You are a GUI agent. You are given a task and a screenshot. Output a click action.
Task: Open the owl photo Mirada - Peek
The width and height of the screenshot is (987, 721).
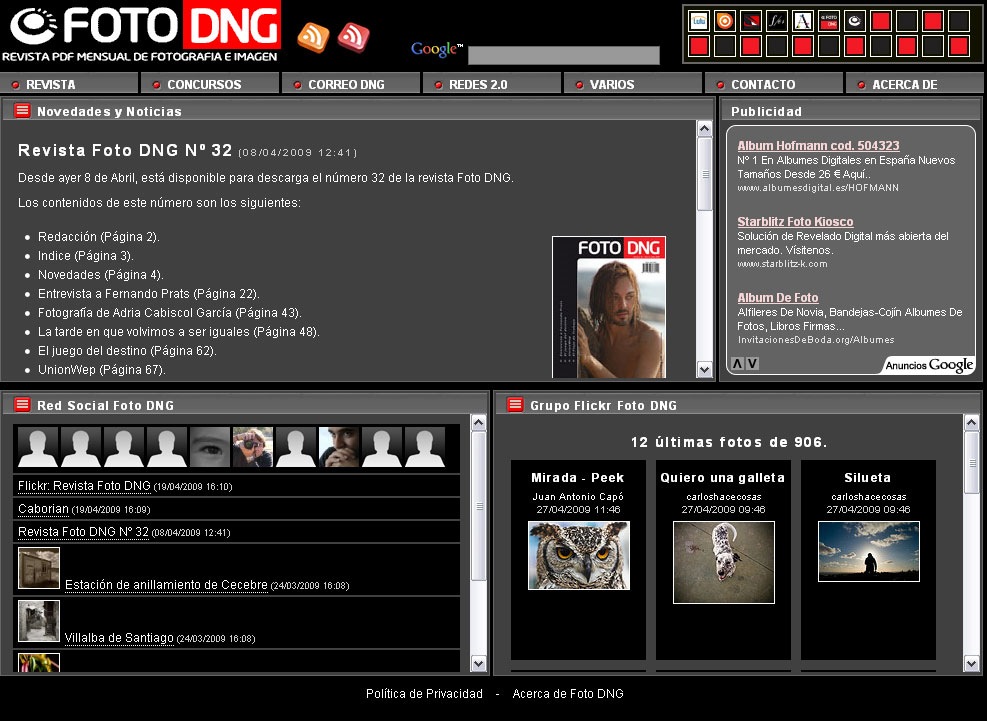[x=578, y=555]
